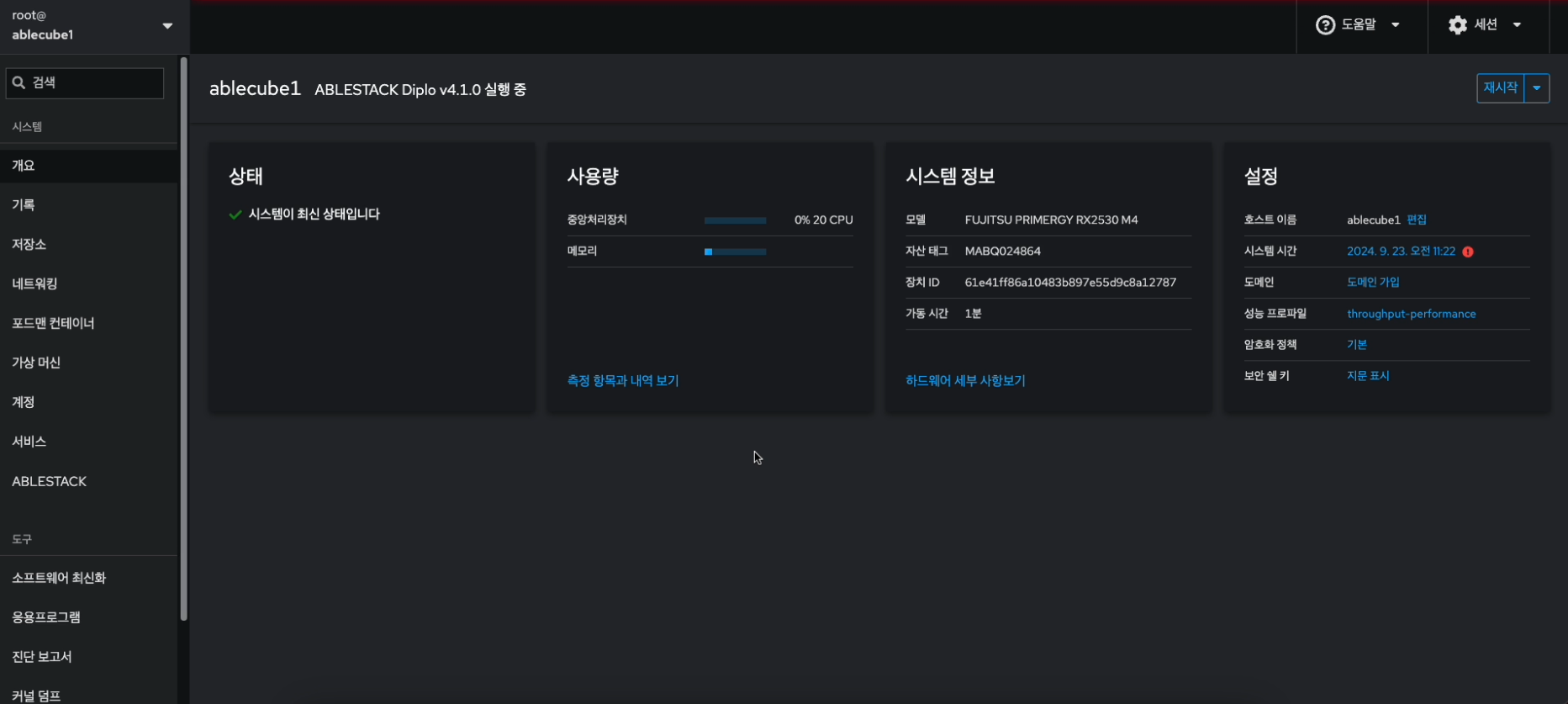
Task: Go to 네트워킹 in the sidebar
Action: (34, 284)
